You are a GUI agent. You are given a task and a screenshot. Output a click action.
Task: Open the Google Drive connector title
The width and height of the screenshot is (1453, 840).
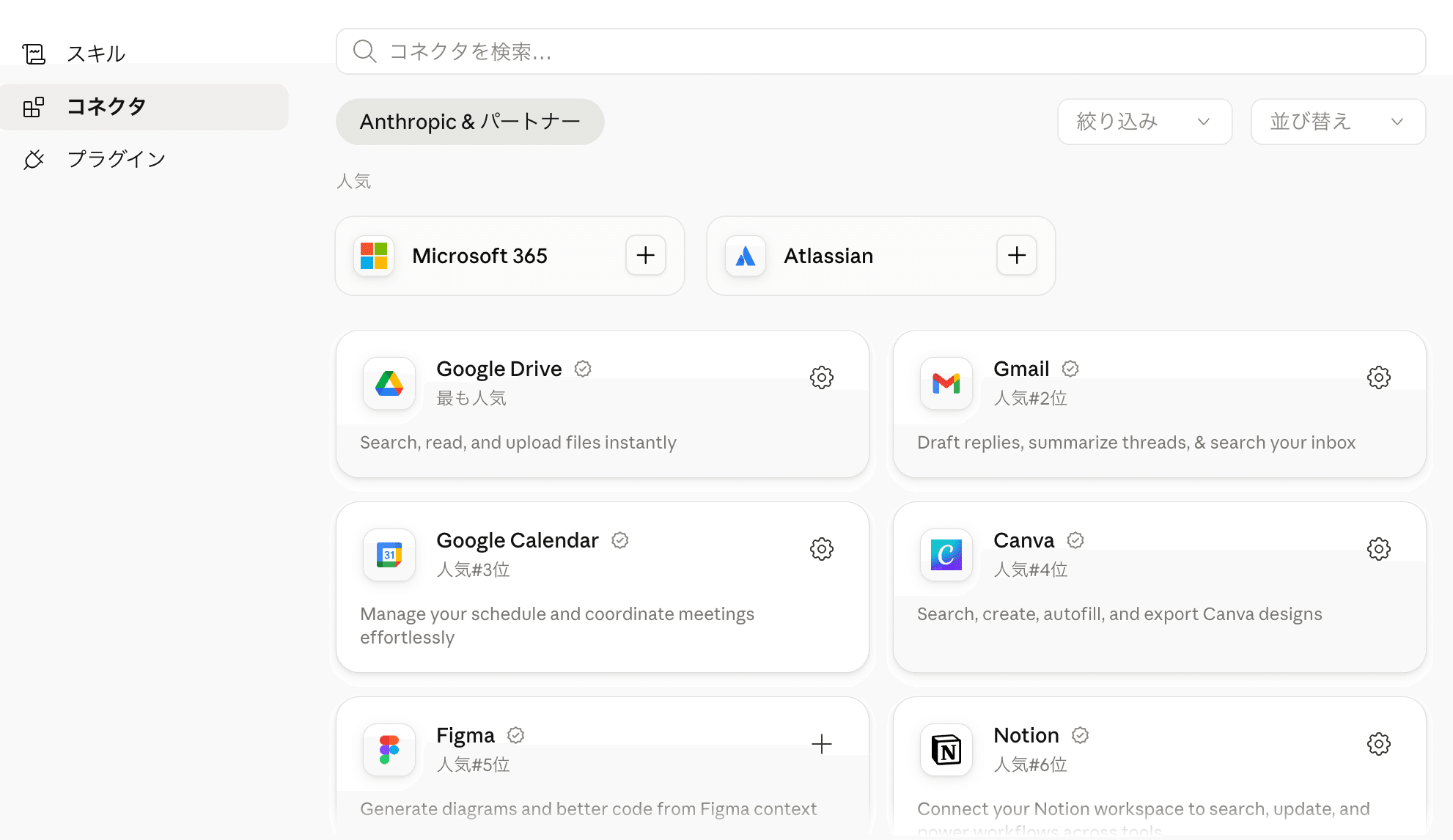(499, 369)
